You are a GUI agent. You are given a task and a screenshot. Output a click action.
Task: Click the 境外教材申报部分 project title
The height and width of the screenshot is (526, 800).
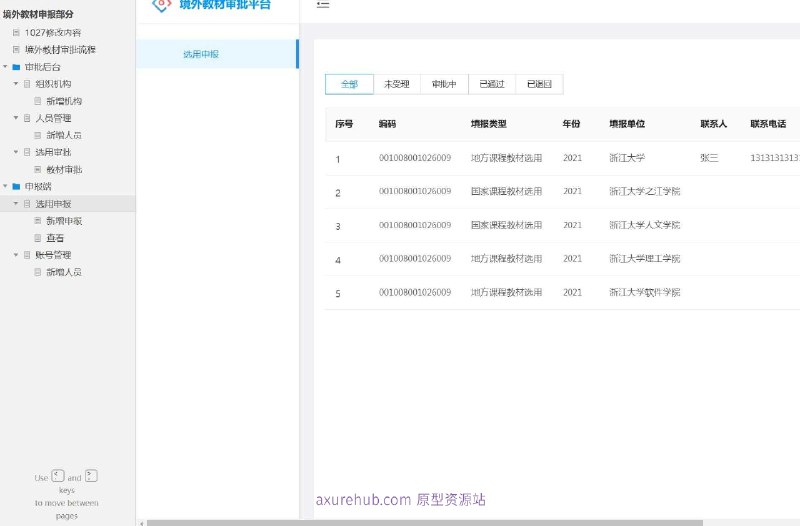pyautogui.click(x=38, y=14)
